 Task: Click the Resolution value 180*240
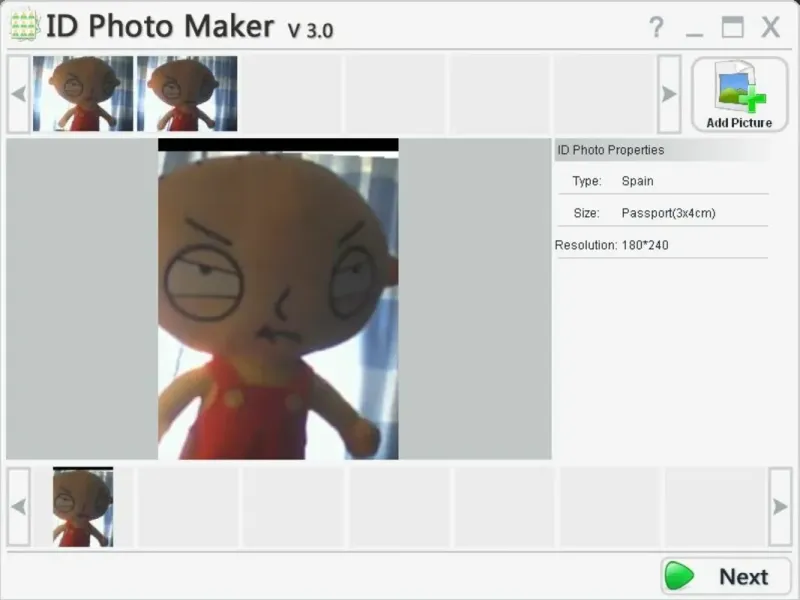pos(645,245)
